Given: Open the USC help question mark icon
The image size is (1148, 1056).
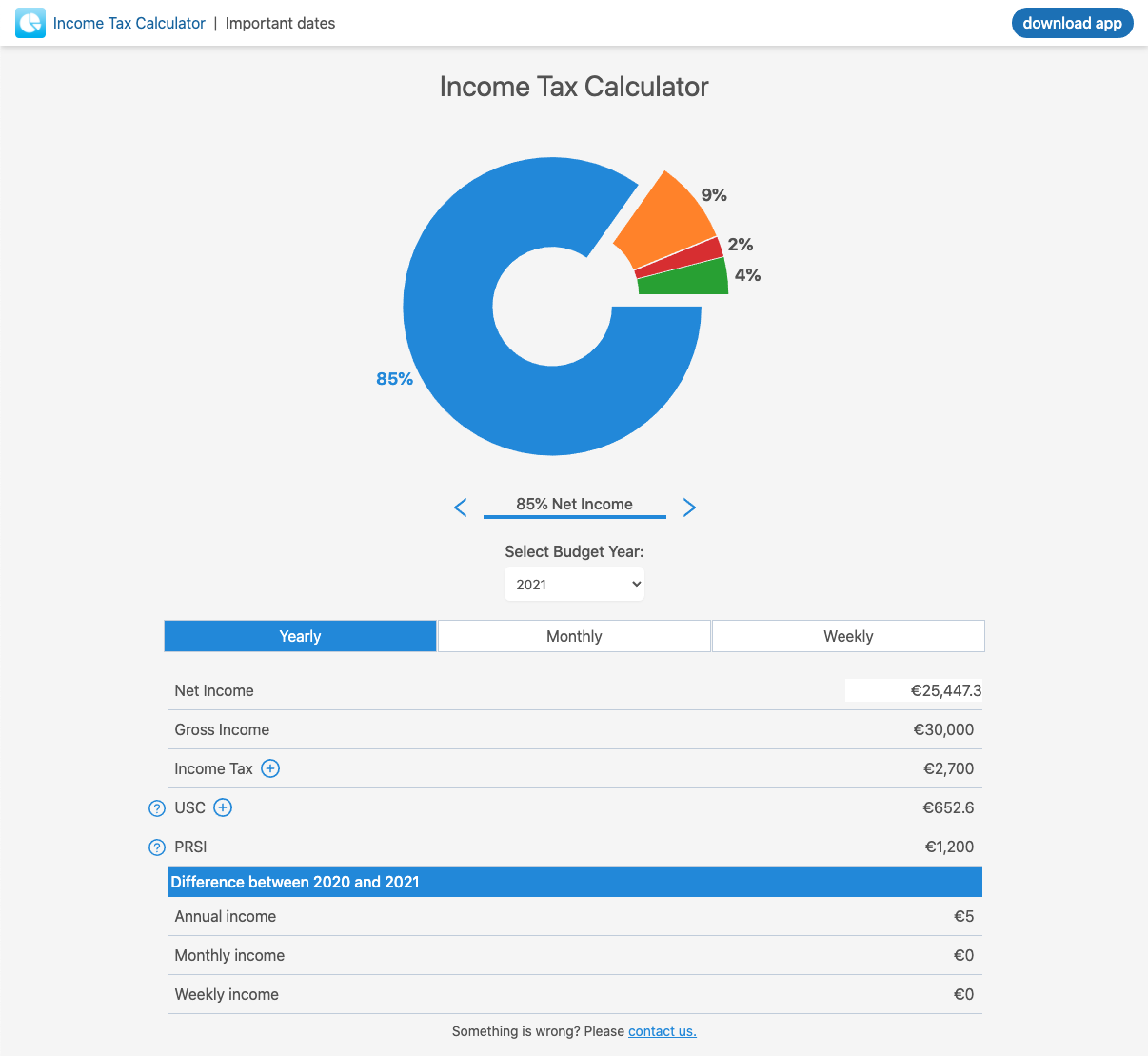Looking at the screenshot, I should (x=156, y=807).
